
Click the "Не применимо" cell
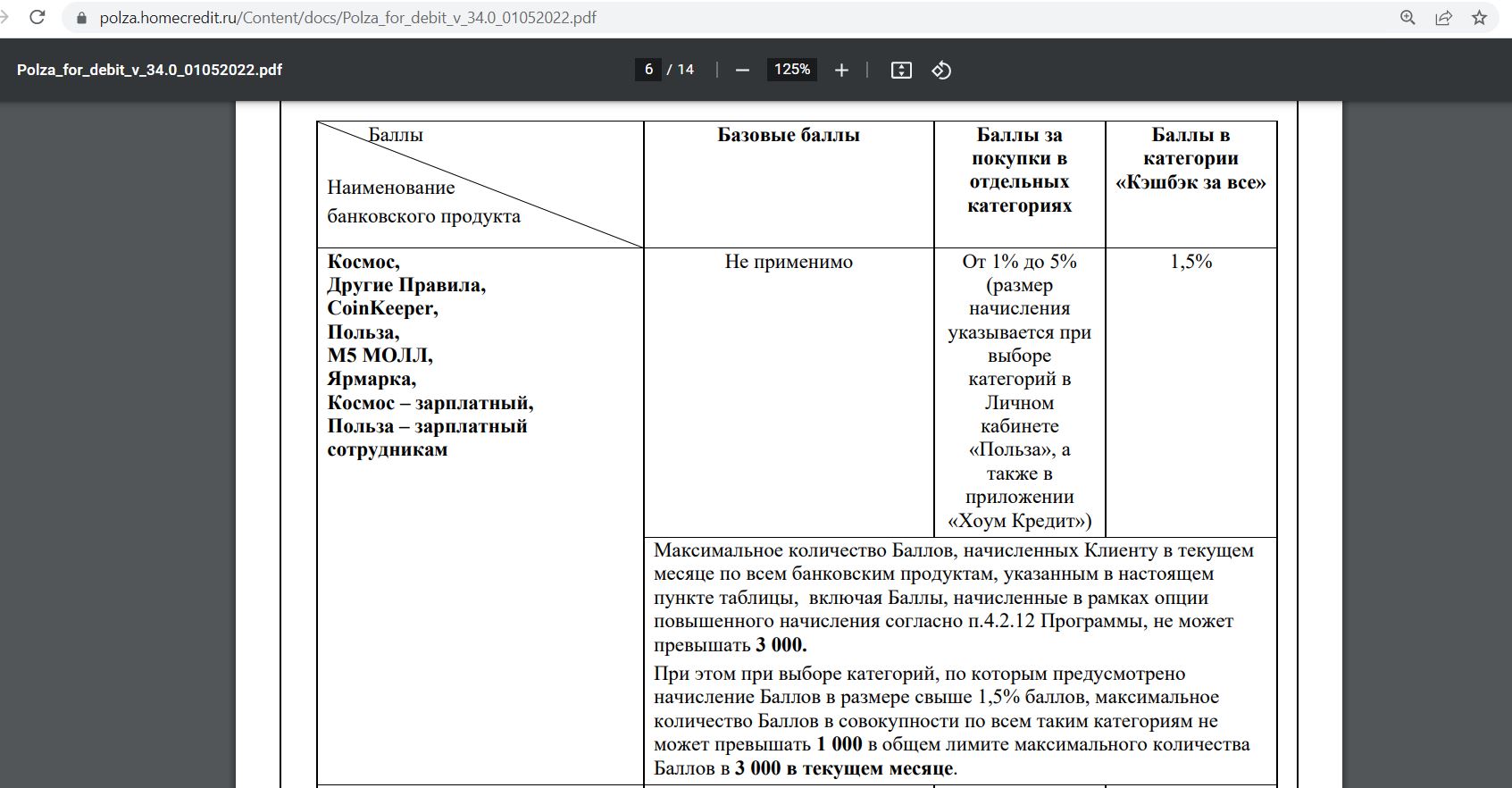coord(789,262)
